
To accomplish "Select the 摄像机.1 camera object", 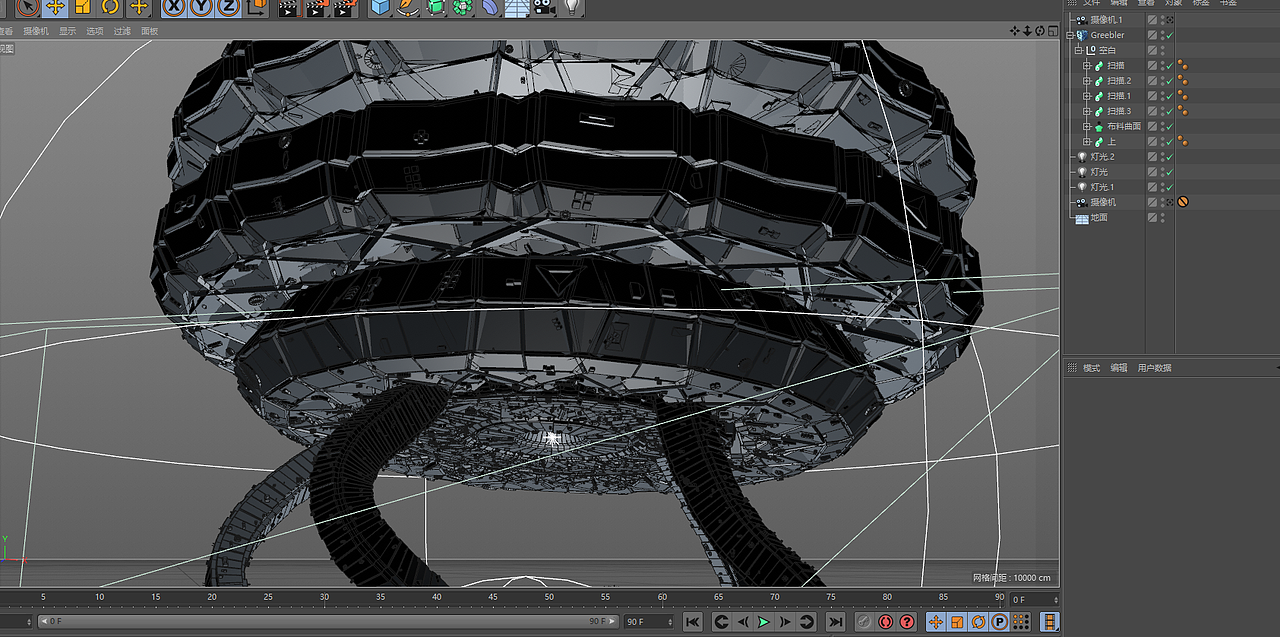I will click(x=1106, y=20).
